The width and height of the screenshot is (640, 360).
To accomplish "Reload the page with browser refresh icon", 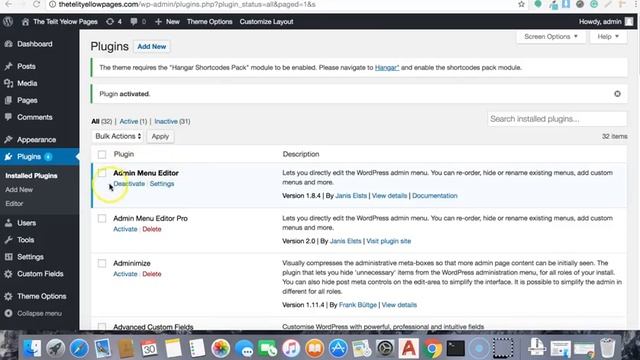I will point(36,4).
